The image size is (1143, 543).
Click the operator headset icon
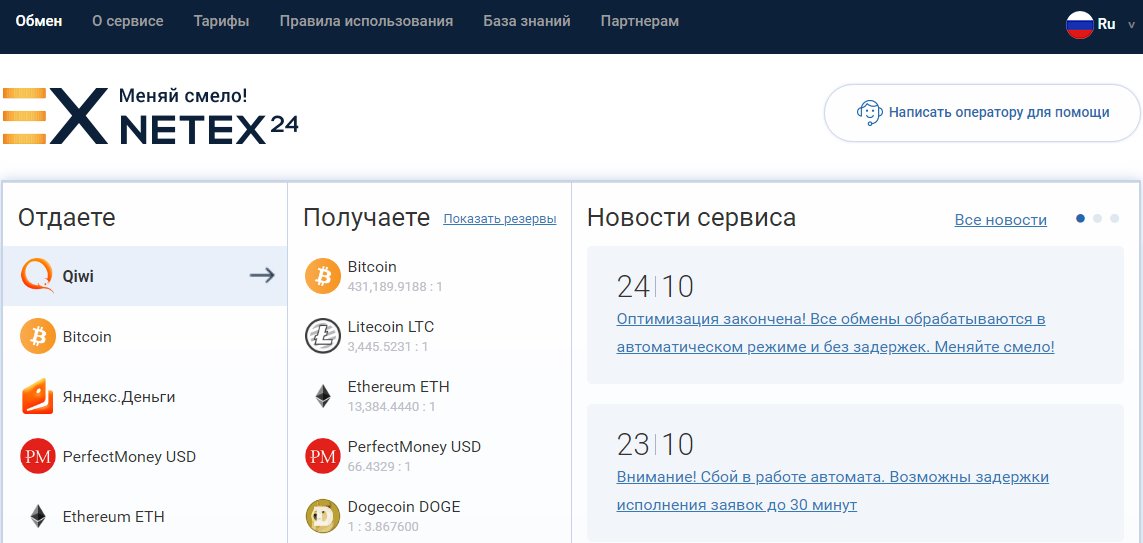[x=870, y=112]
